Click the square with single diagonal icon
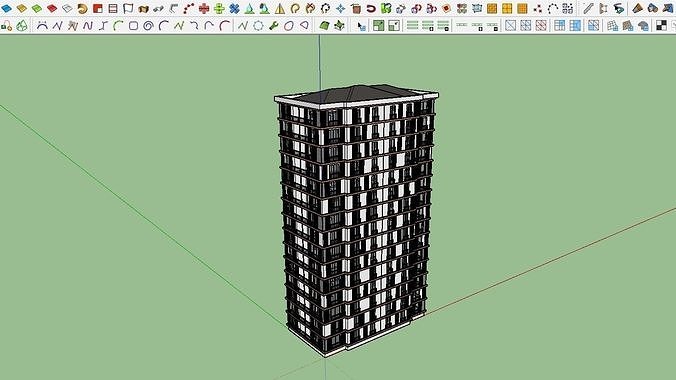 coord(510,26)
